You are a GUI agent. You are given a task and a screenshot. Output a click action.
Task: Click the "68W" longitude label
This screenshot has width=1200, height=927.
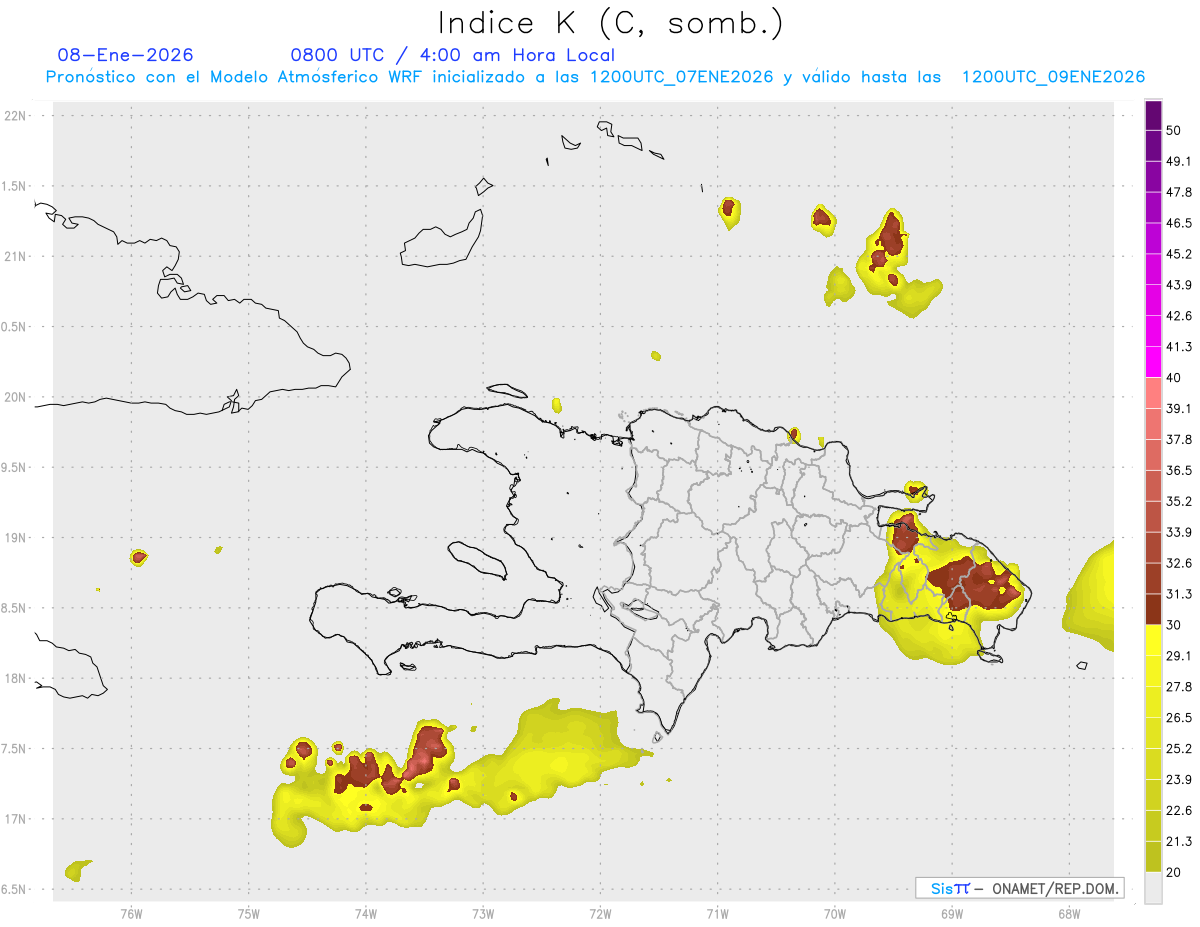click(1069, 914)
